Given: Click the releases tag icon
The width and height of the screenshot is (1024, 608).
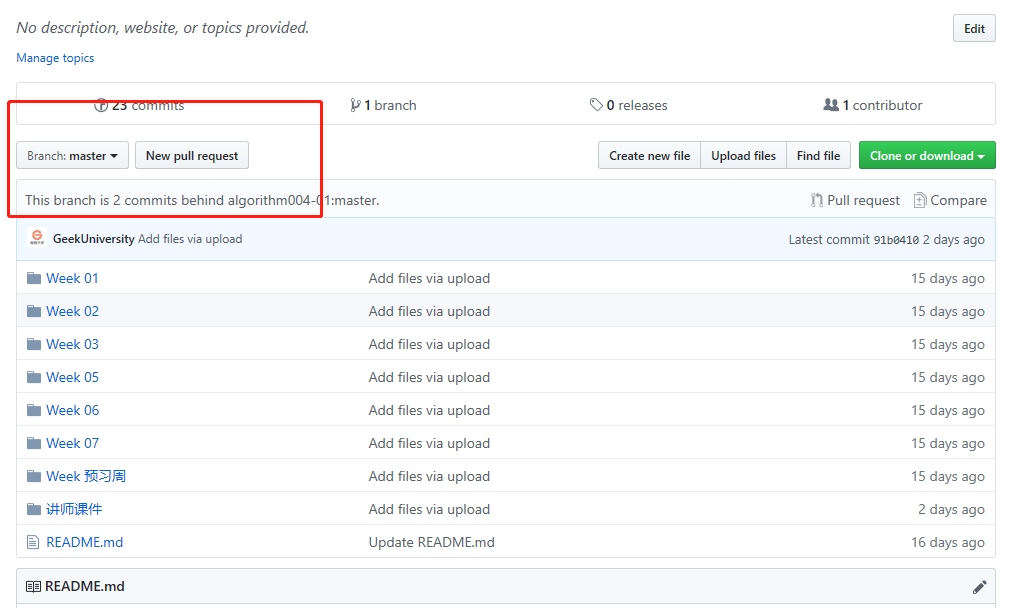Looking at the screenshot, I should coord(596,105).
